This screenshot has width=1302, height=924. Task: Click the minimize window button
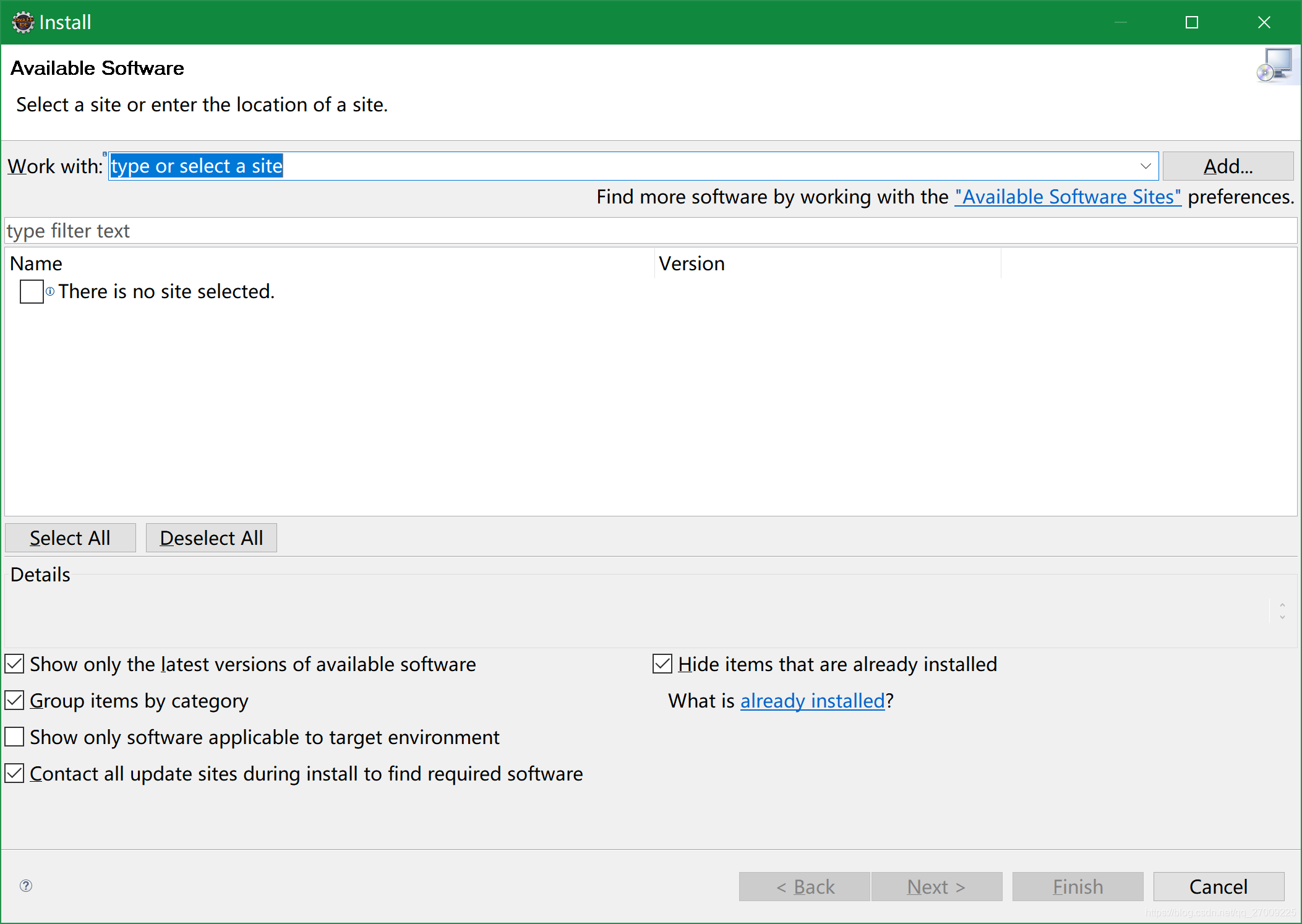1121,22
